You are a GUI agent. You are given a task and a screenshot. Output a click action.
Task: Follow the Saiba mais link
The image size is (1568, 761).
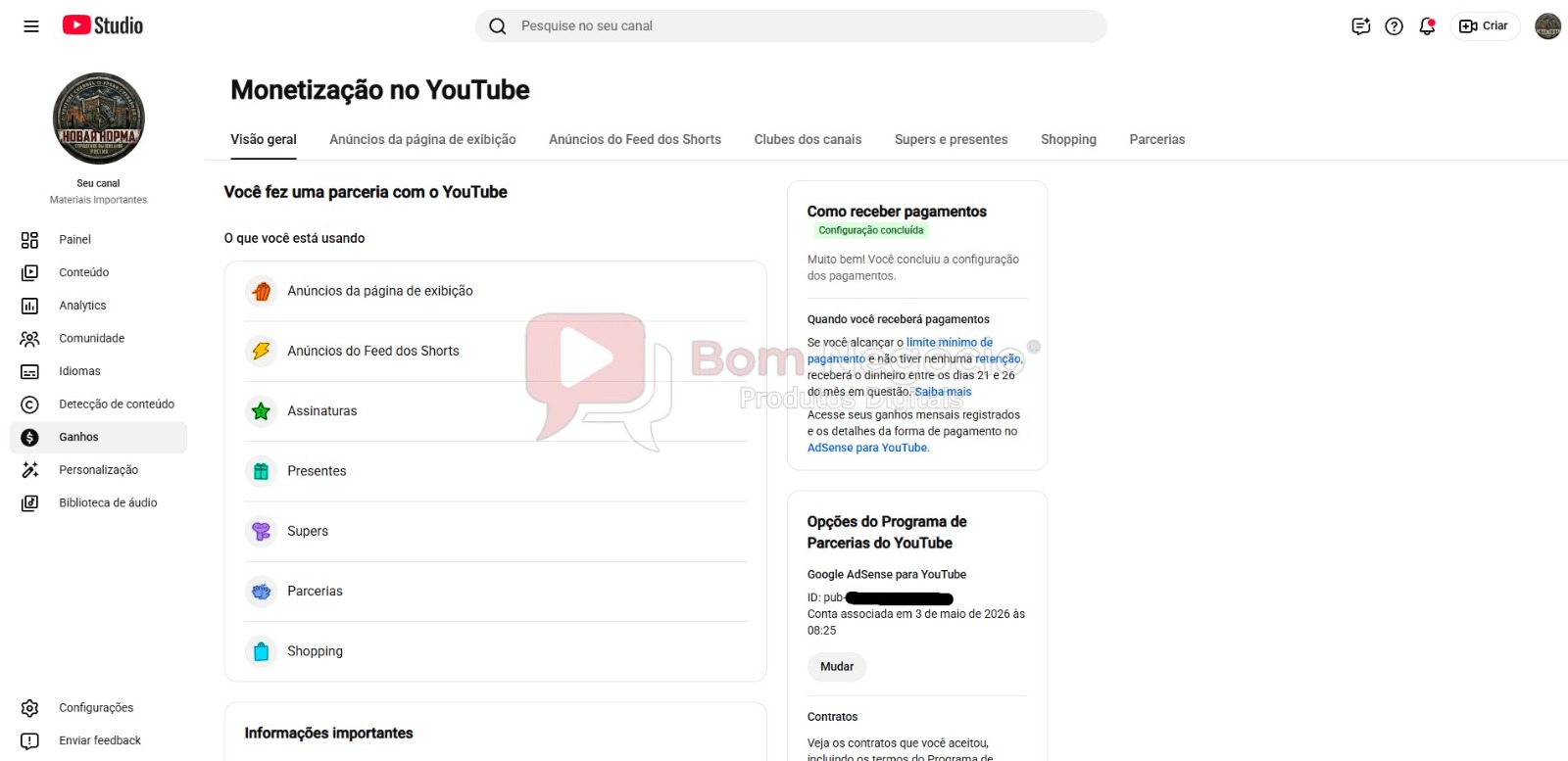coord(943,392)
